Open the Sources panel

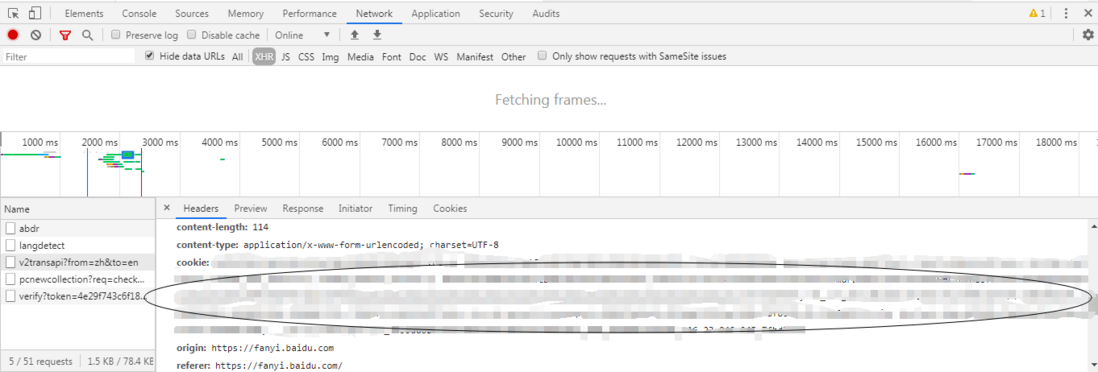pos(192,13)
